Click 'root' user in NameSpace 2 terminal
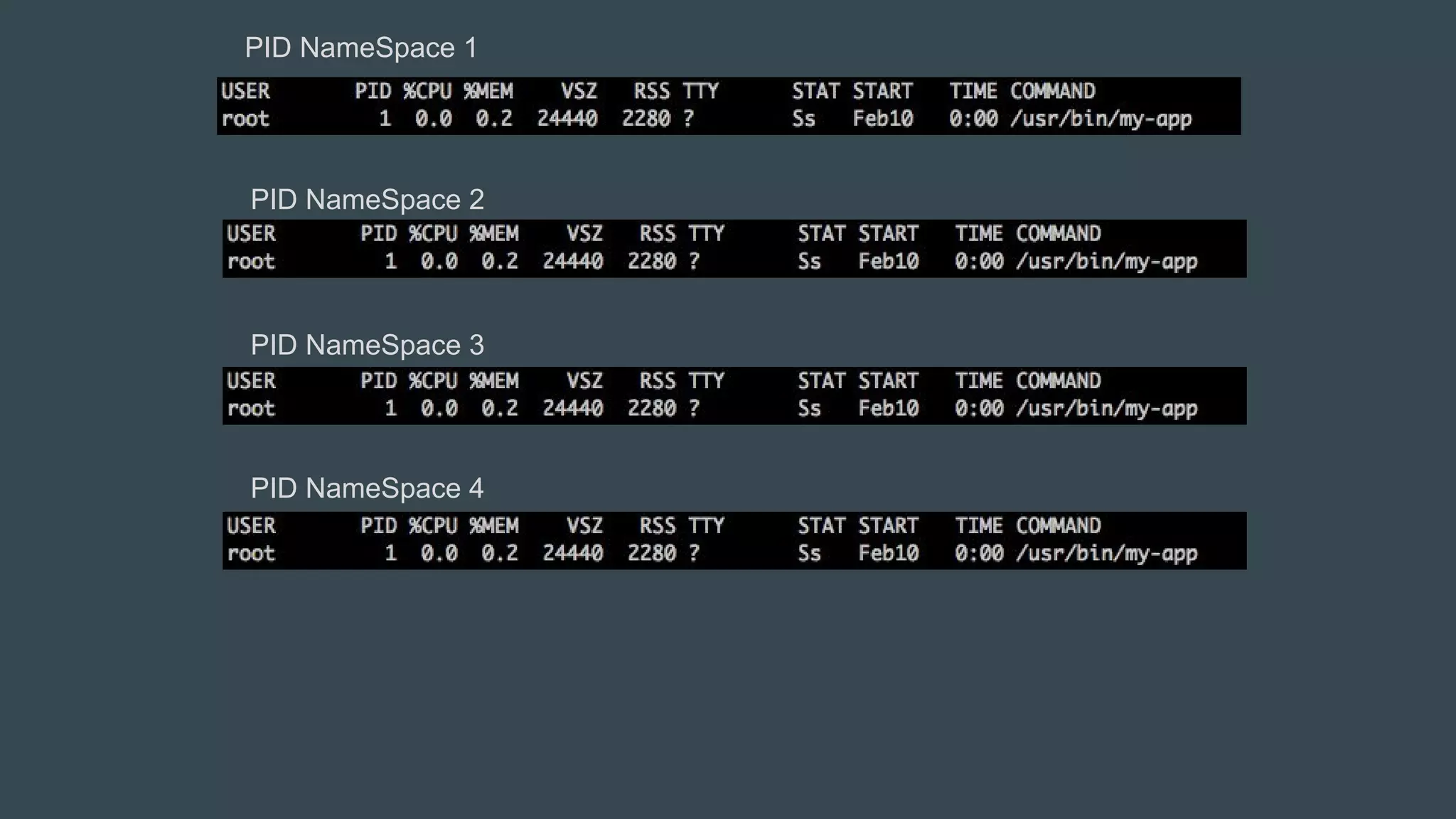 251,262
